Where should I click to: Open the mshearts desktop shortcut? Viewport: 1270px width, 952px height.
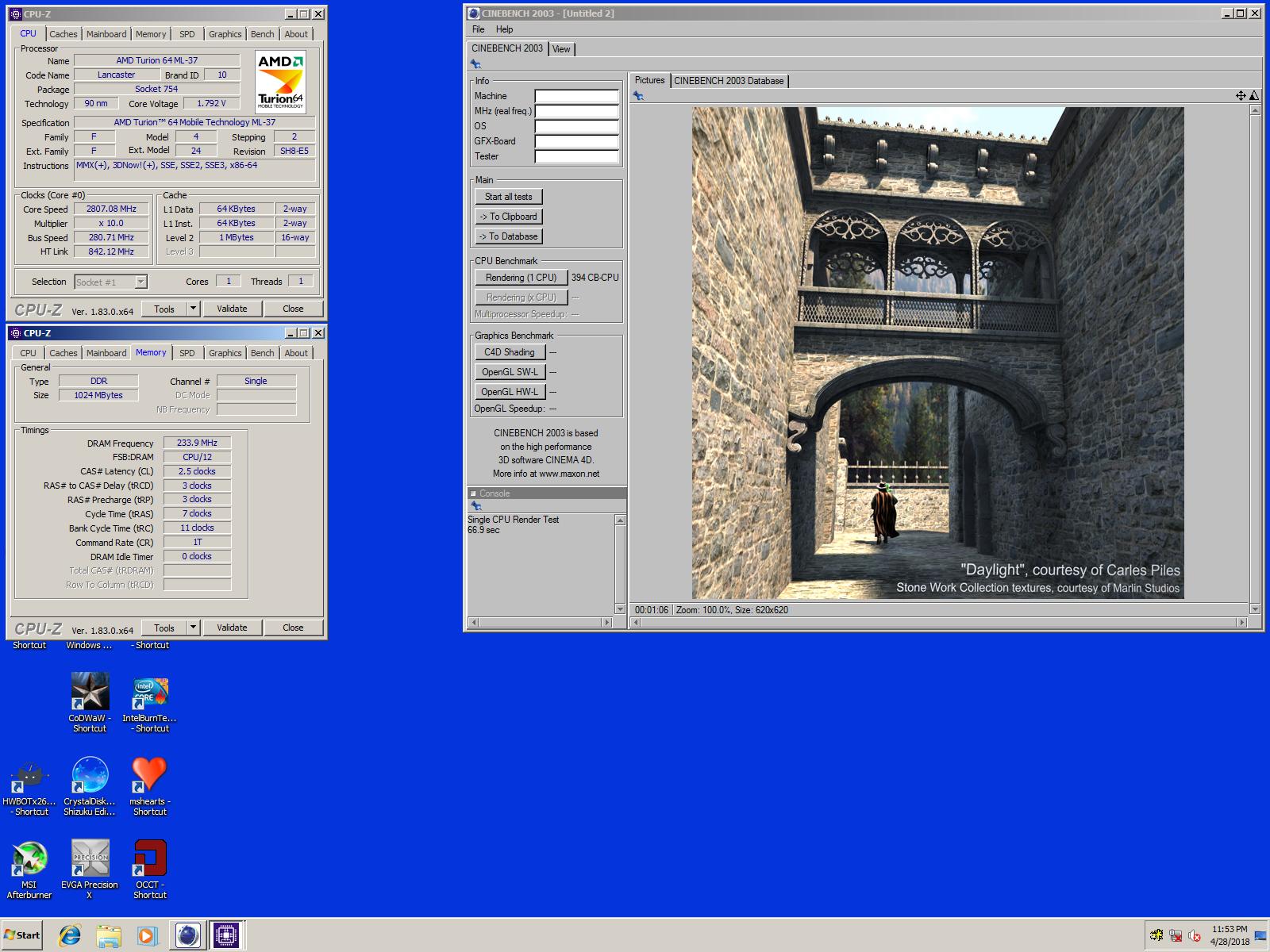coord(149,786)
